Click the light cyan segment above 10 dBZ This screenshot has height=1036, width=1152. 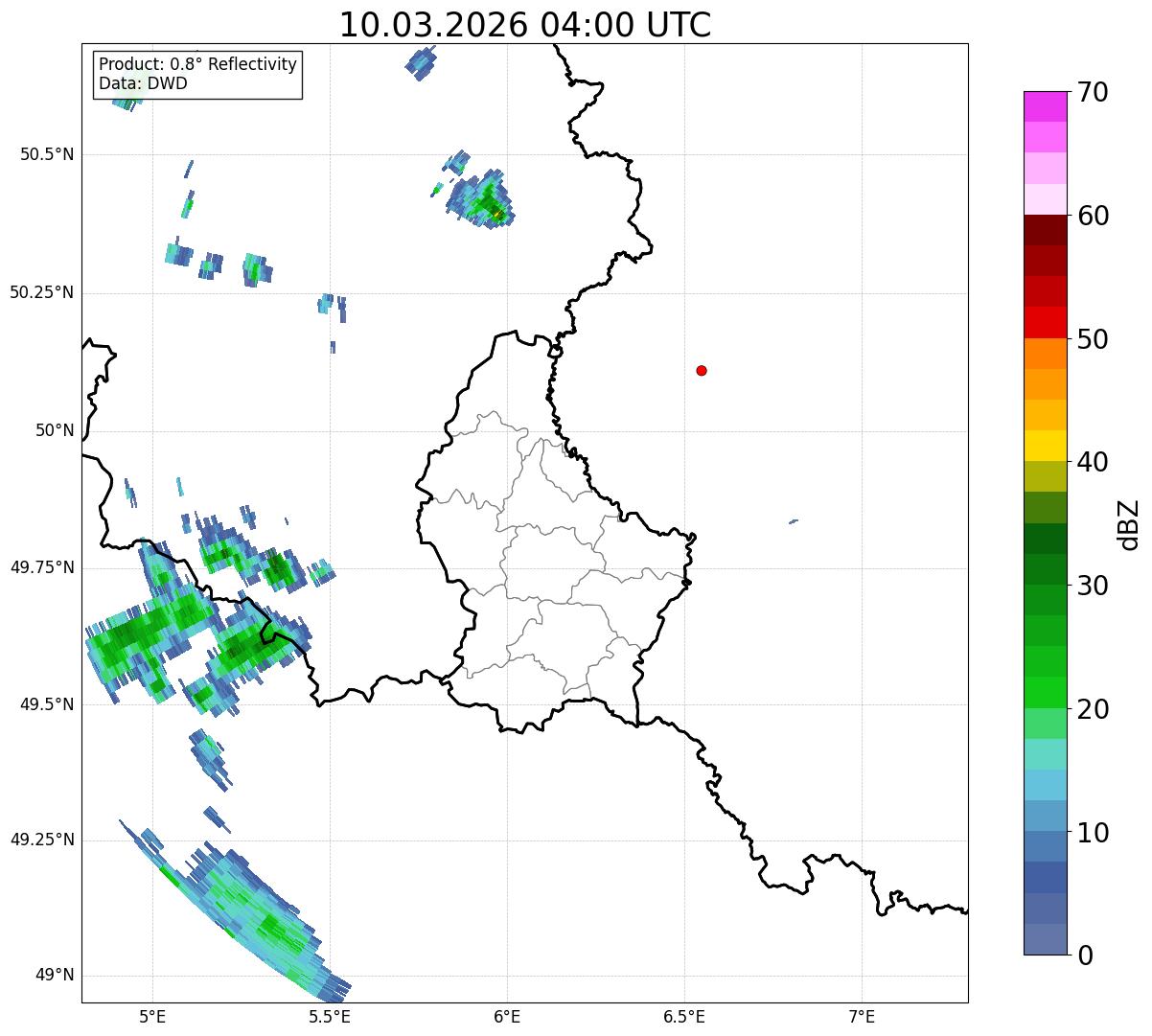point(1045,785)
